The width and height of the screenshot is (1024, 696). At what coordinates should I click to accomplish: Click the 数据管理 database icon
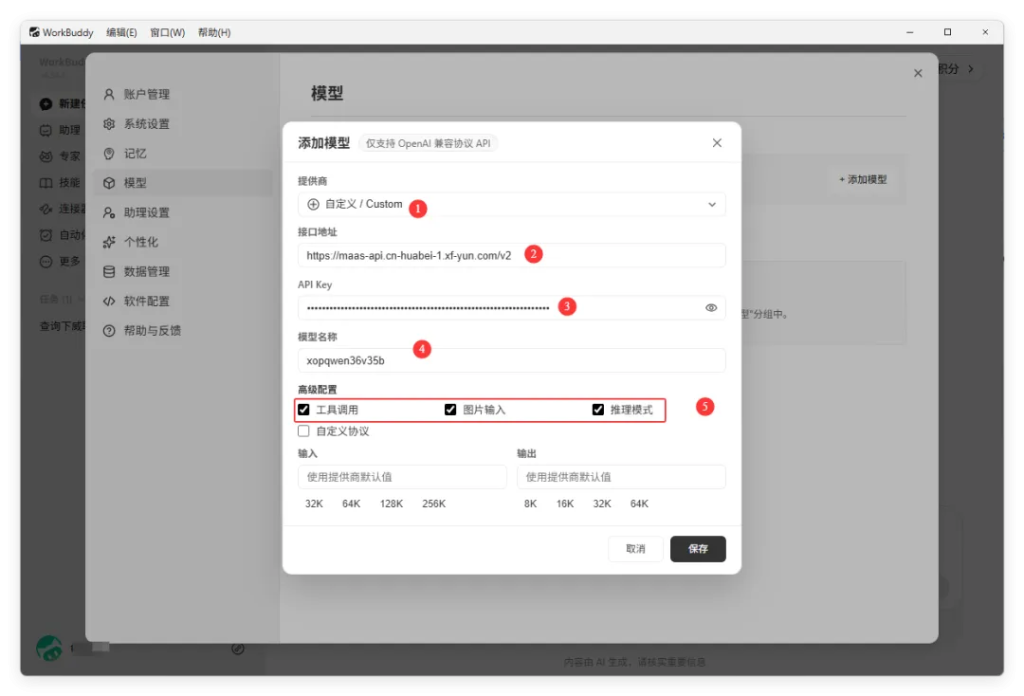coord(109,272)
